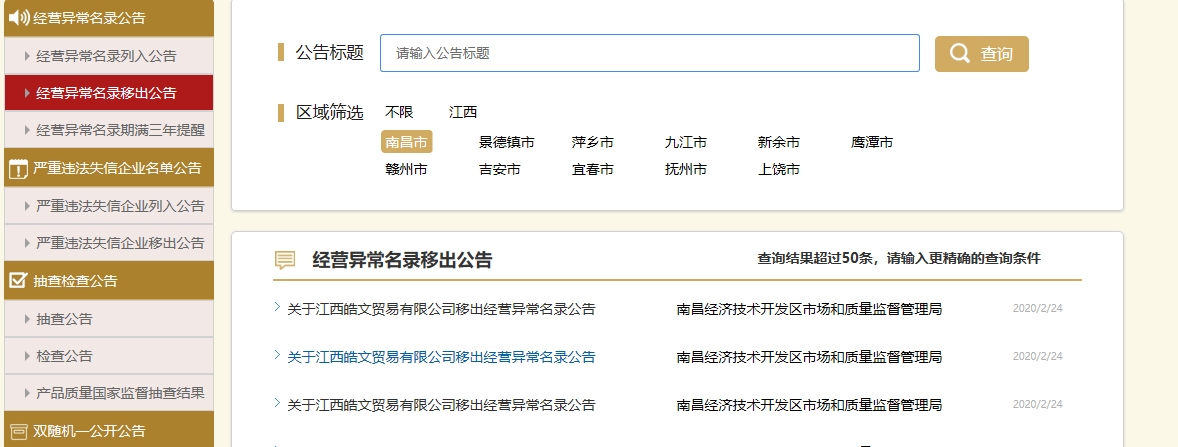1178x447 pixels.
Task: Click the magnifier icon in the 查询 button
Action: [959, 54]
